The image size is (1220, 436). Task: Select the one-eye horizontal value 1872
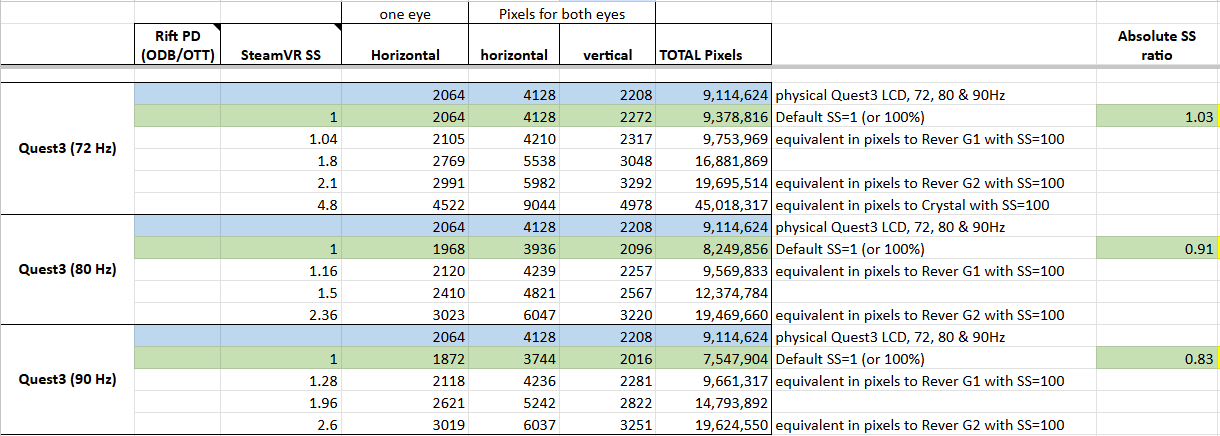click(406, 359)
